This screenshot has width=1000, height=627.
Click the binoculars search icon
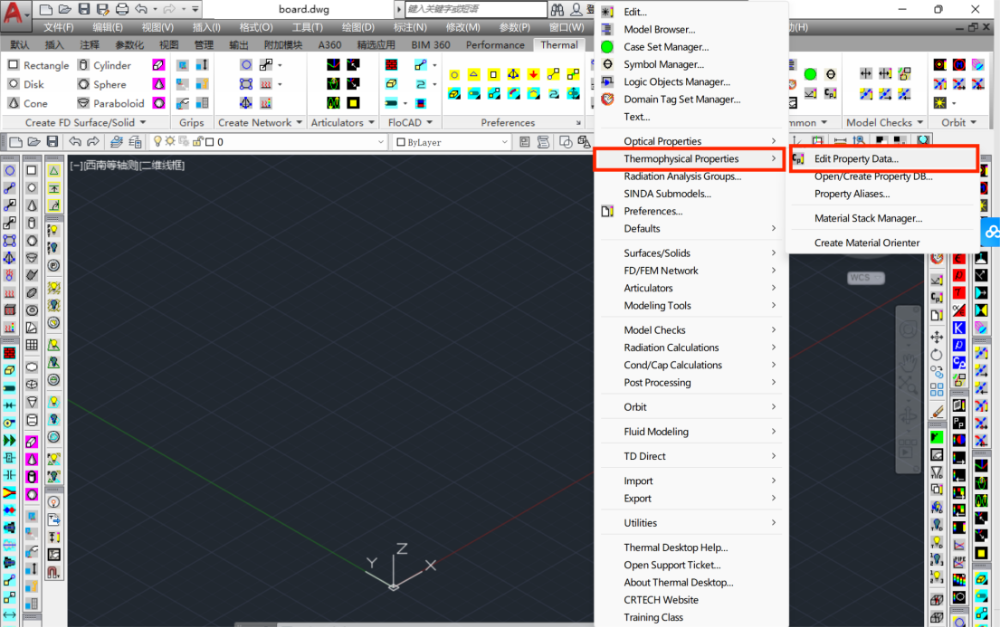(x=557, y=9)
